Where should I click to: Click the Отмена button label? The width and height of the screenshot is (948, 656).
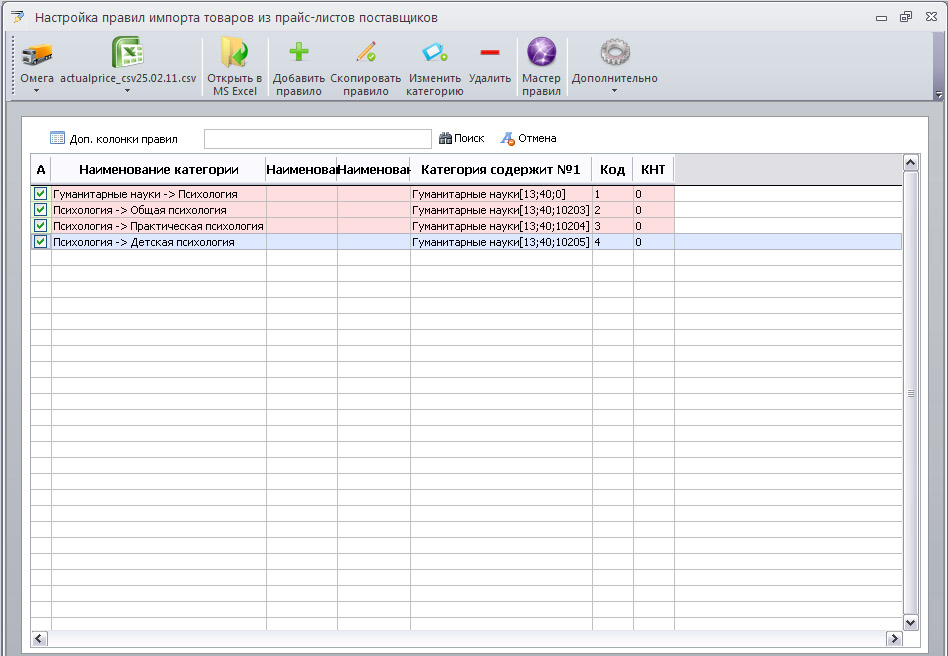pyautogui.click(x=537, y=138)
